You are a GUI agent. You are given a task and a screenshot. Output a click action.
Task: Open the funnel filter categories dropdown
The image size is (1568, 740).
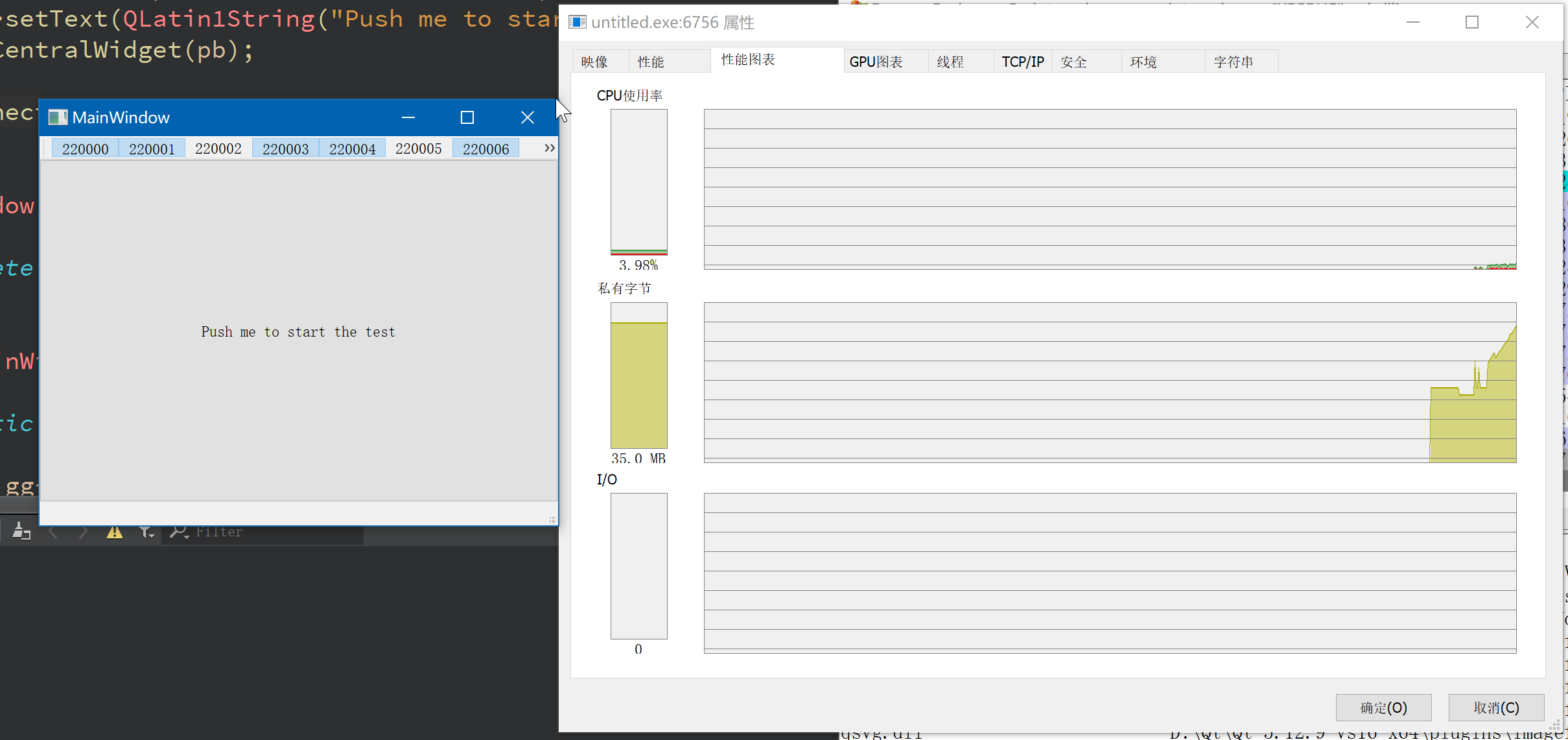(x=146, y=532)
